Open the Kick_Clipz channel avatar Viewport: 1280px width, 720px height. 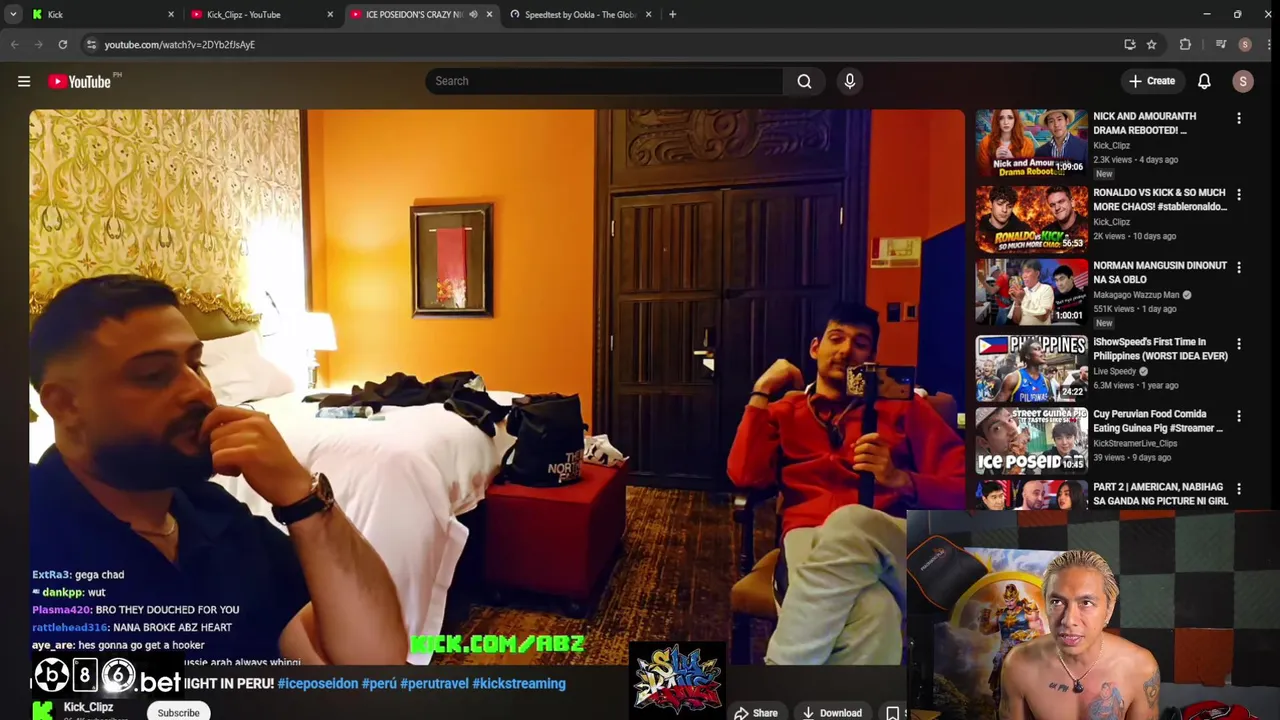click(x=42, y=710)
